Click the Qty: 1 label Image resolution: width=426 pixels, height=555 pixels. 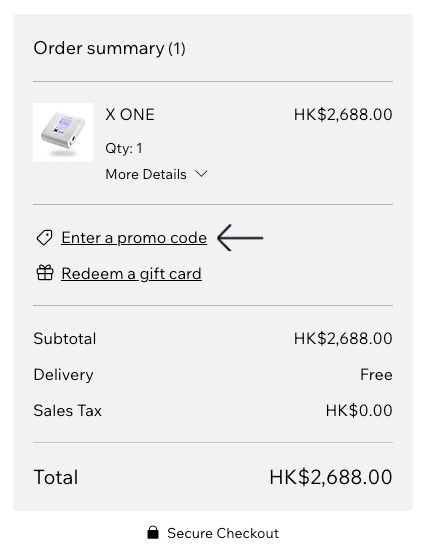tap(124, 148)
